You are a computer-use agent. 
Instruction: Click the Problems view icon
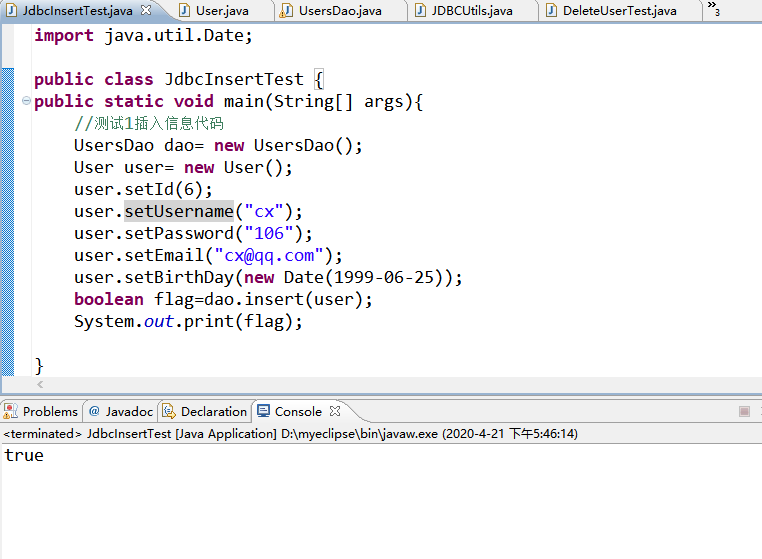pyautogui.click(x=11, y=411)
